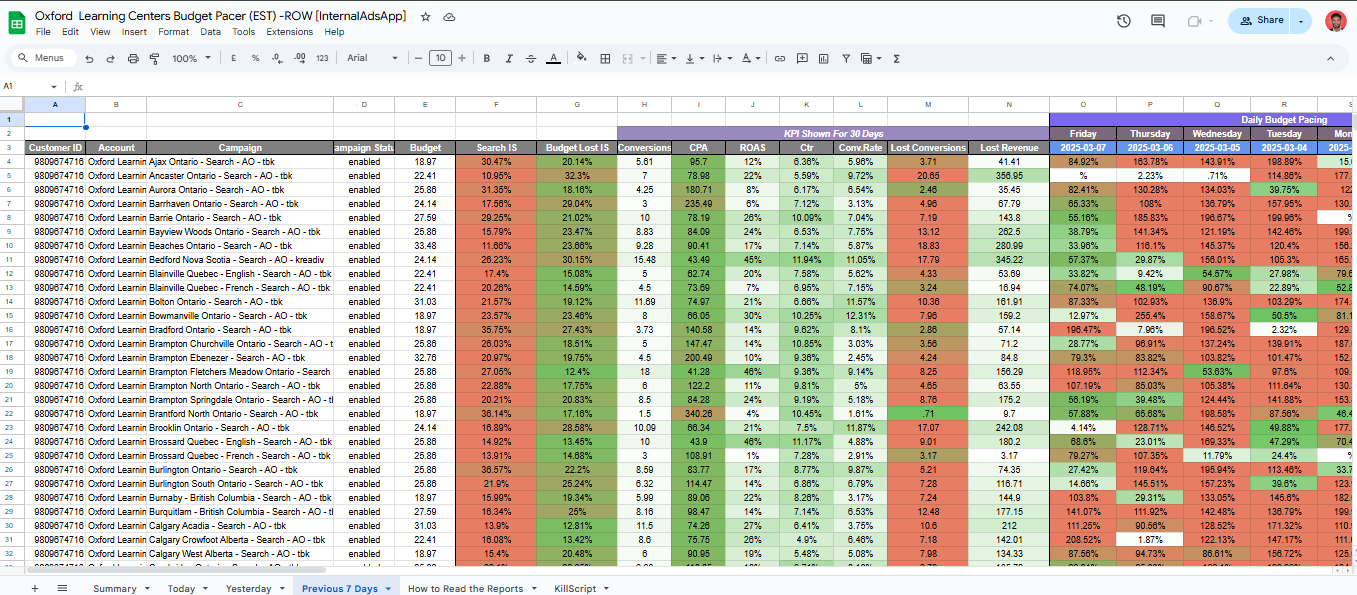The image size is (1357, 595).
Task: Open the Insert menu
Action: click(134, 32)
